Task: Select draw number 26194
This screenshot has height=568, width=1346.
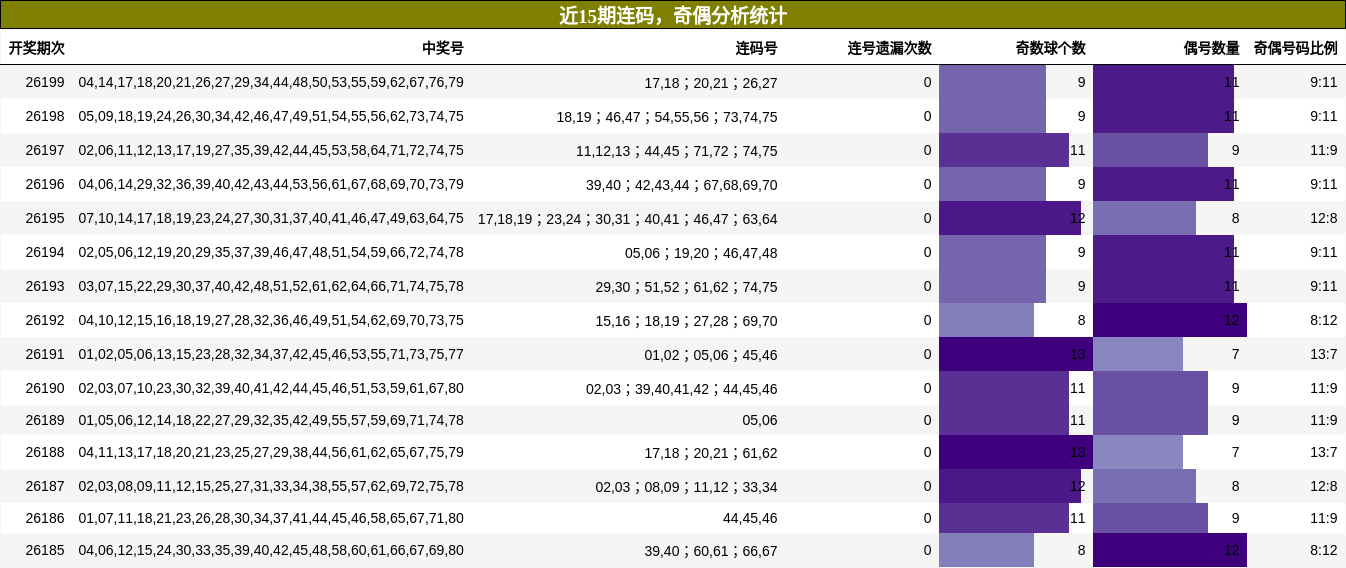Action: click(x=45, y=252)
